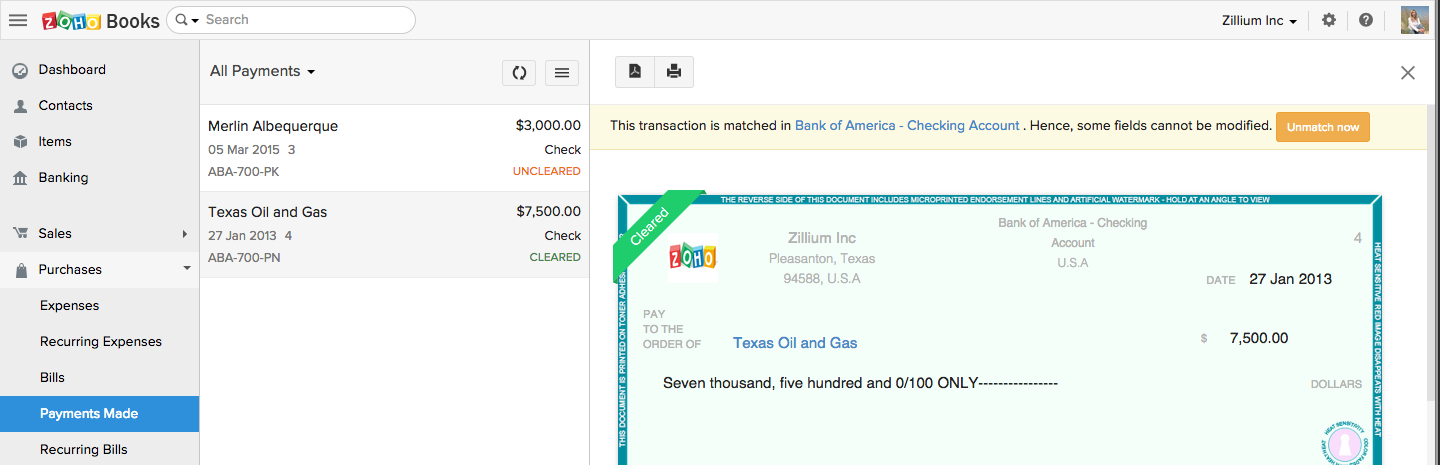Image resolution: width=1440 pixels, height=465 pixels.
Task: Select the Merlin Albequerque payment row
Action: tap(394, 148)
